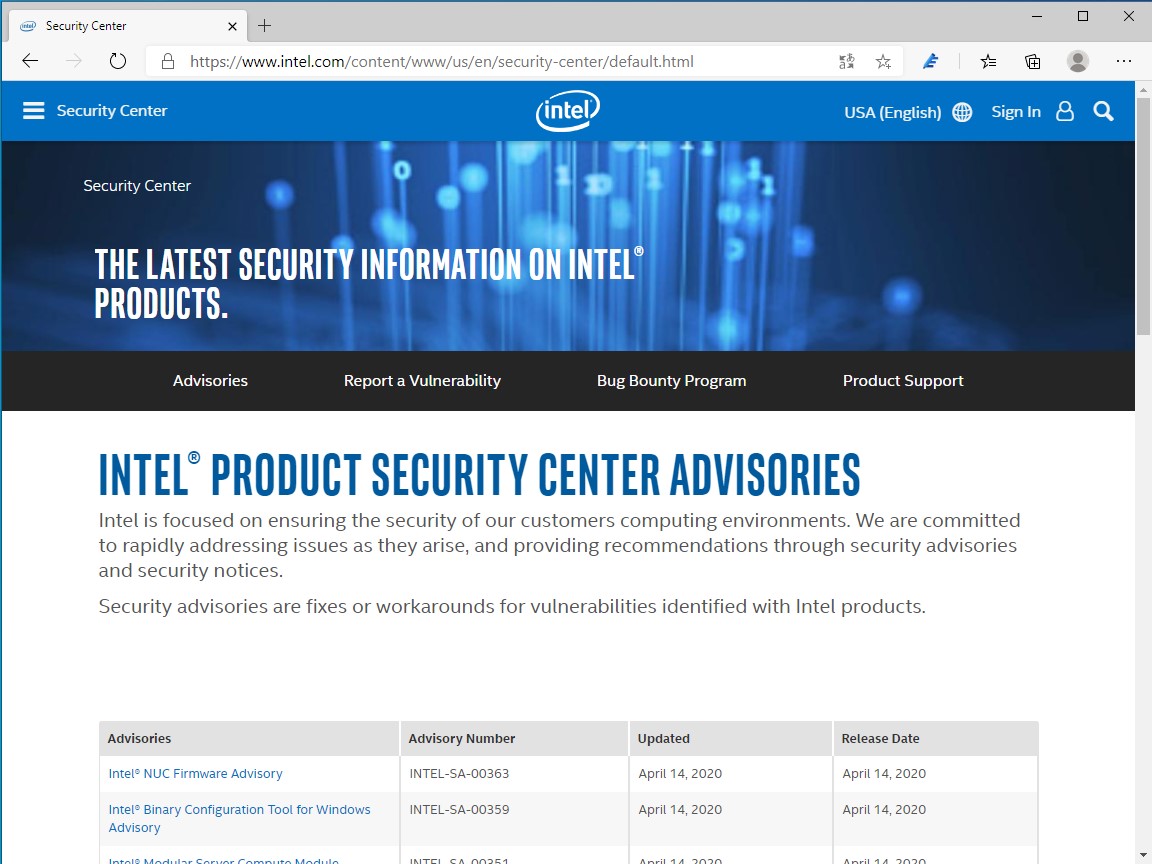Open Edge Collections icon
Viewport: 1152px width, 864px height.
1032,61
